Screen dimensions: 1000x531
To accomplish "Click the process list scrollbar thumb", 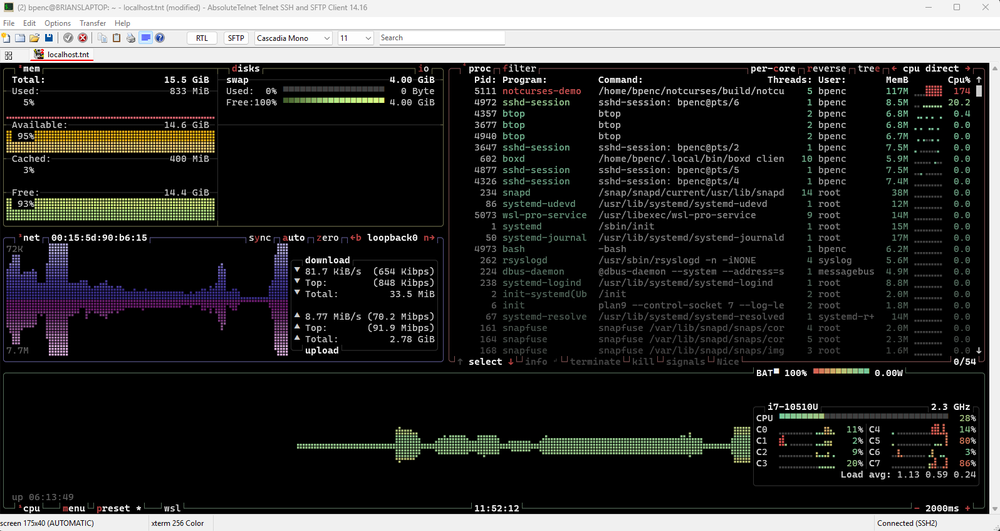I will coord(979,91).
